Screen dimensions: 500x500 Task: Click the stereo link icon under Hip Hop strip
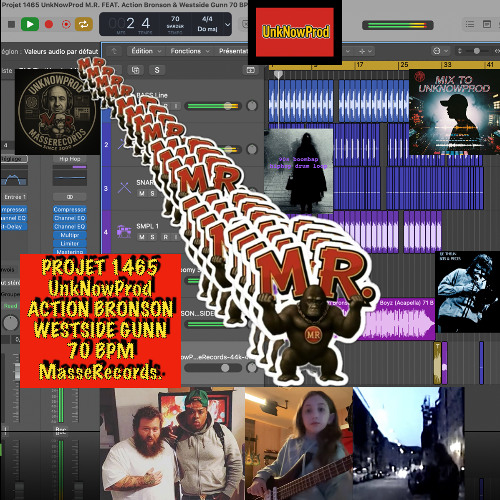(x=70, y=197)
